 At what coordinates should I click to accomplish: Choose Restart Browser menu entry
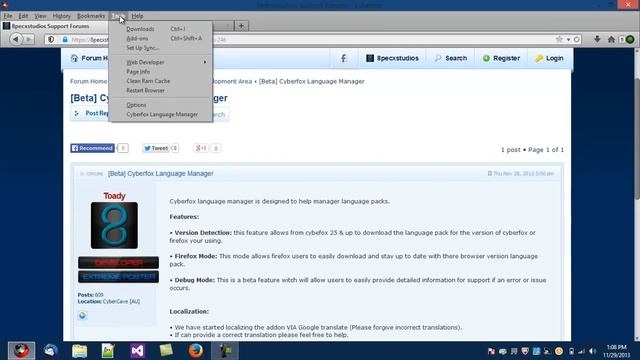point(161,90)
